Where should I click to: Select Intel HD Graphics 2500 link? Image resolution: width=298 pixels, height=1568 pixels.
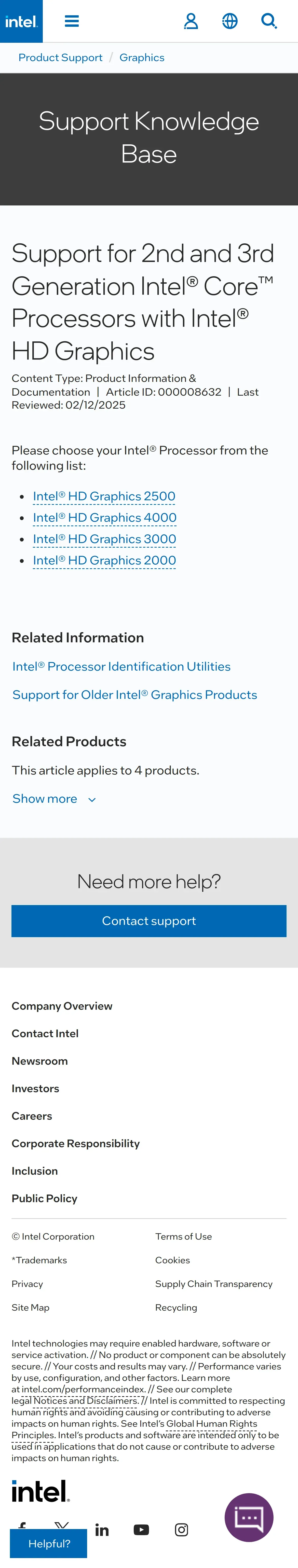(x=104, y=497)
